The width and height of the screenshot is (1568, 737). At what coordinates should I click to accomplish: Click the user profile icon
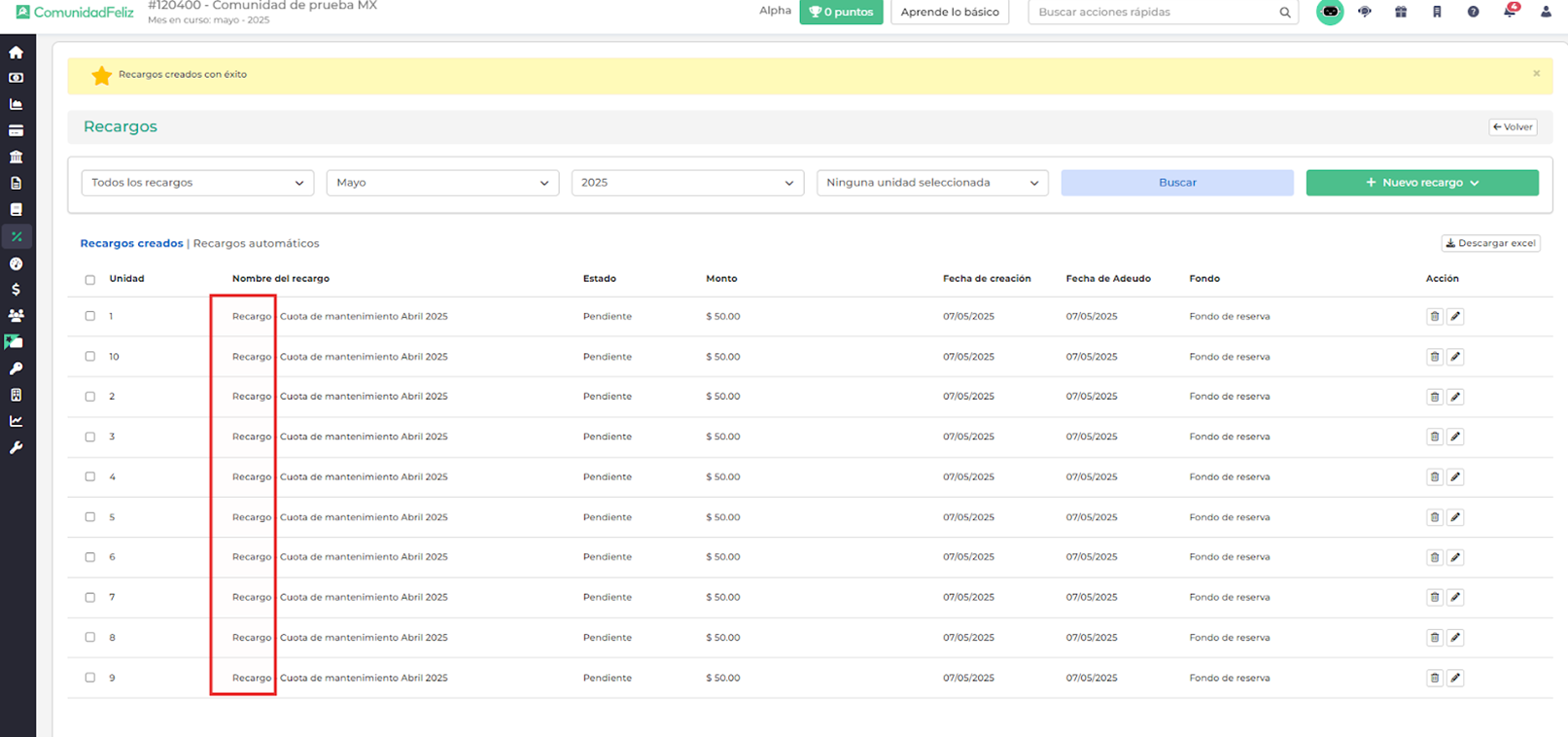pyautogui.click(x=1545, y=12)
